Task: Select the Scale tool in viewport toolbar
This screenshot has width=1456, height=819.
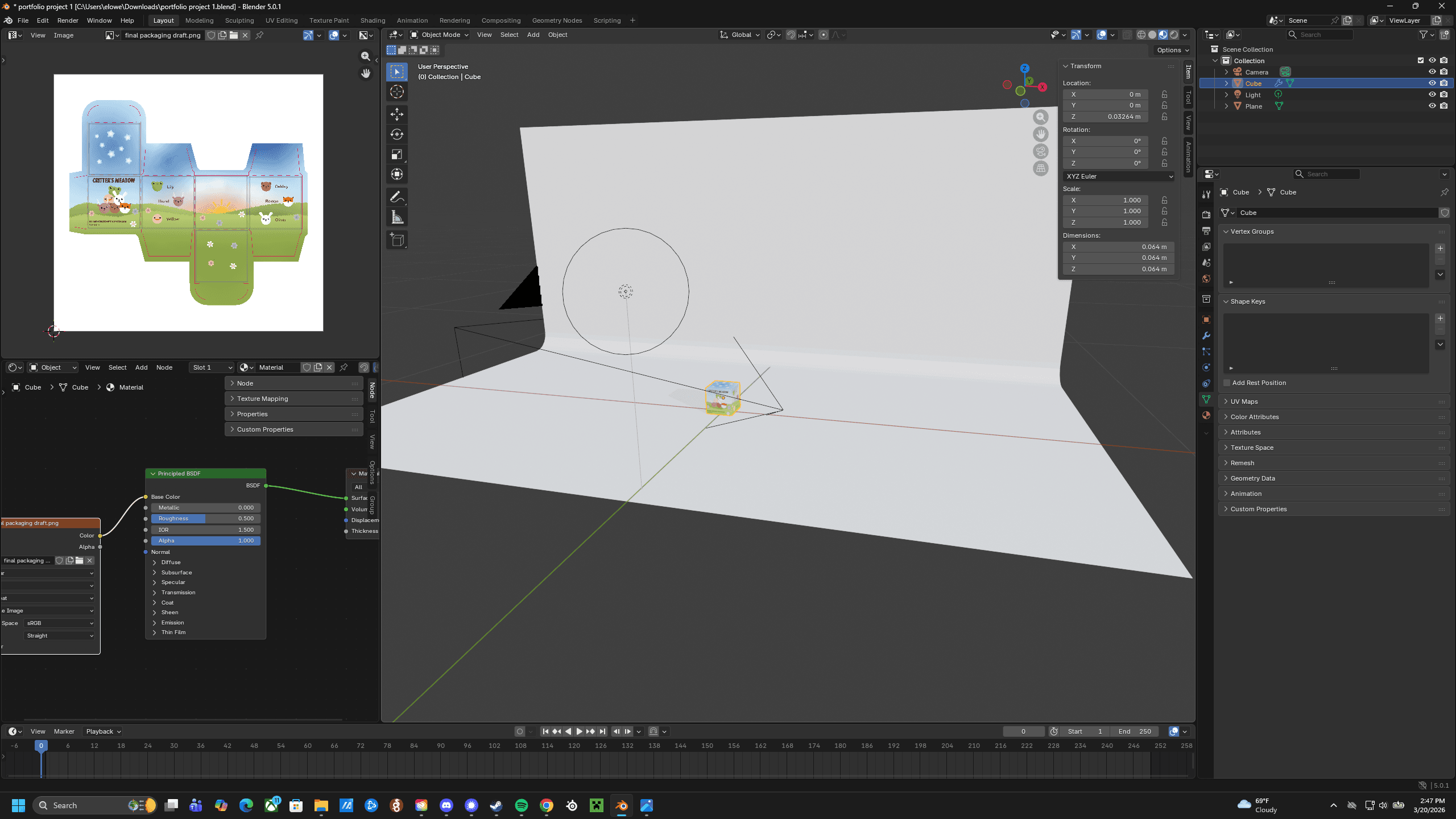Action: click(396, 154)
